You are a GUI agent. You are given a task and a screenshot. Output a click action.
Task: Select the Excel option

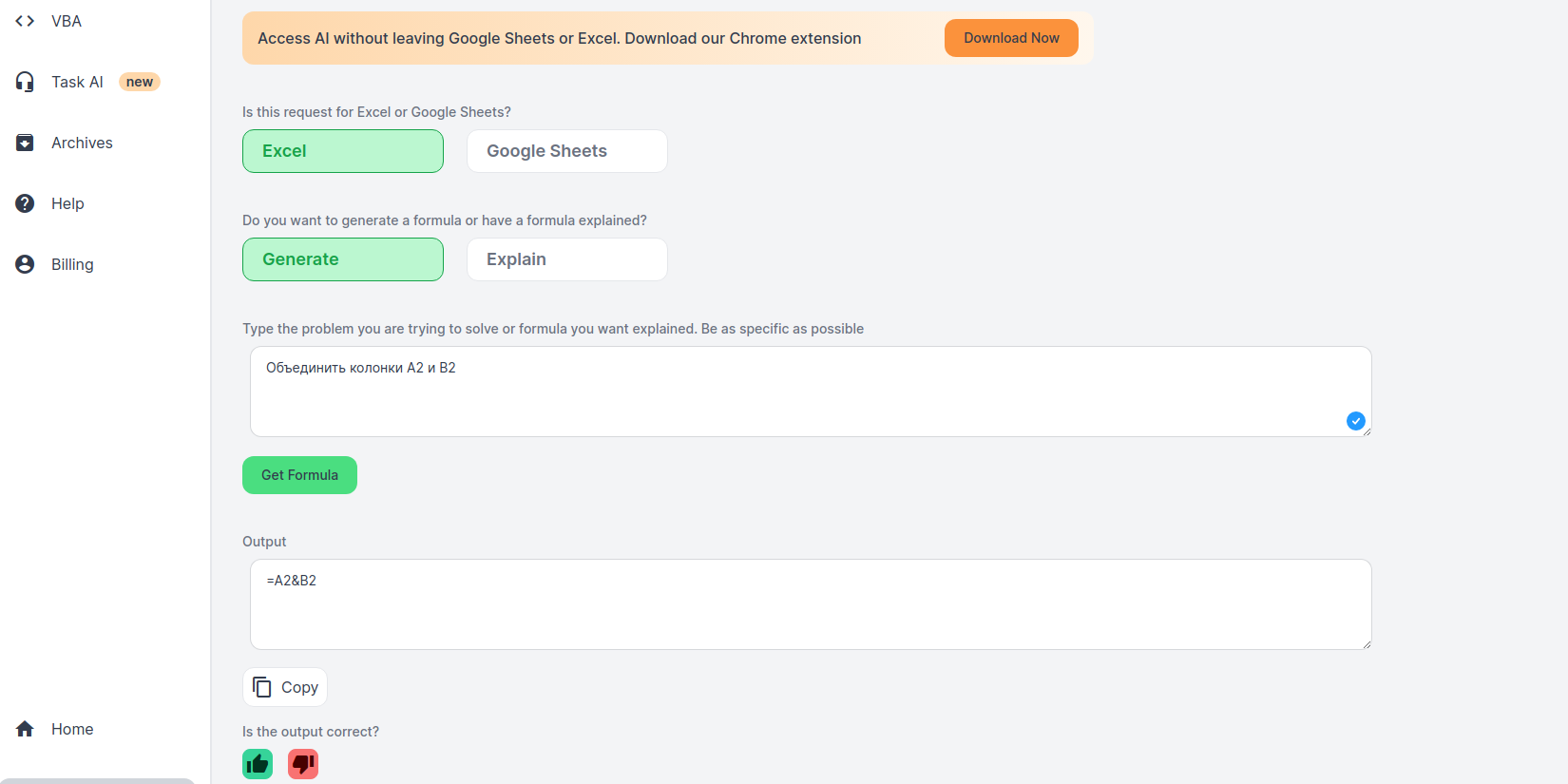click(342, 151)
